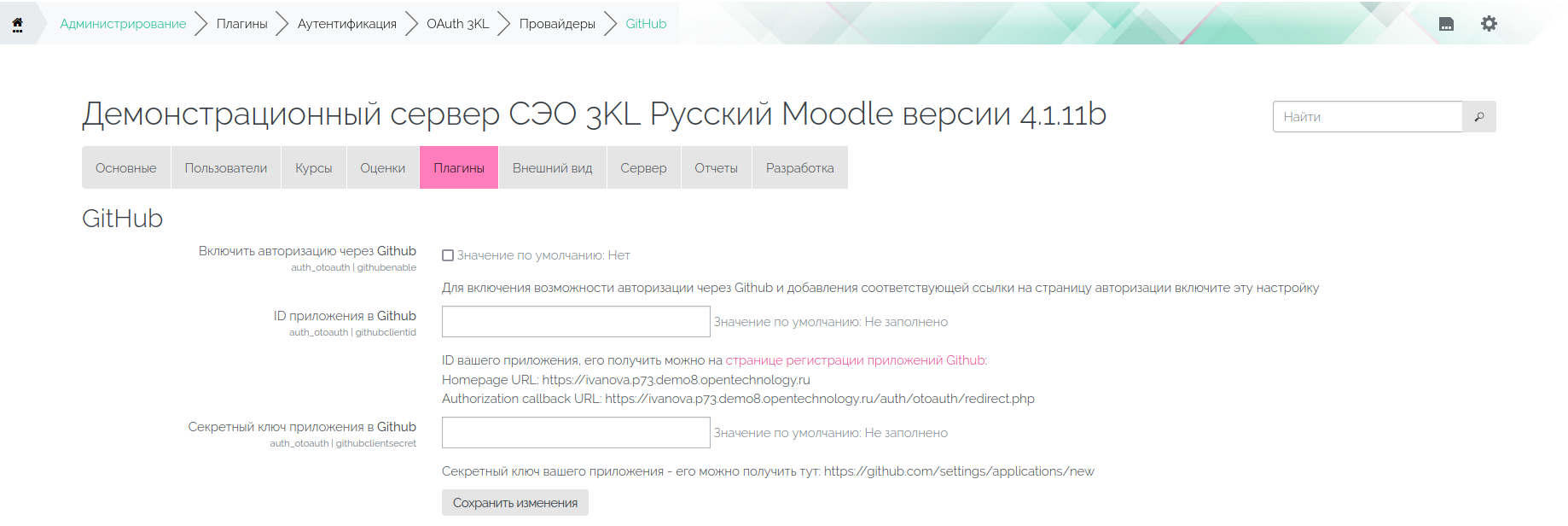Click Аутентификация breadcrumb

click(x=347, y=24)
